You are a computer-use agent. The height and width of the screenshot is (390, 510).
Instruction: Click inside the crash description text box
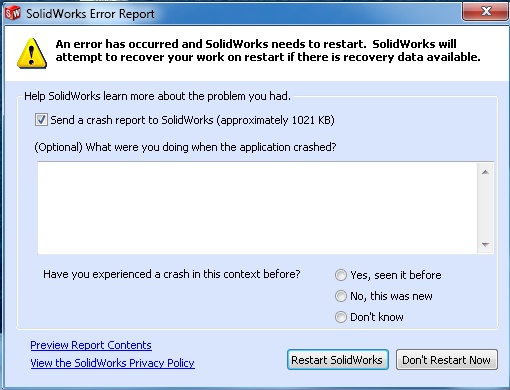tap(257, 208)
